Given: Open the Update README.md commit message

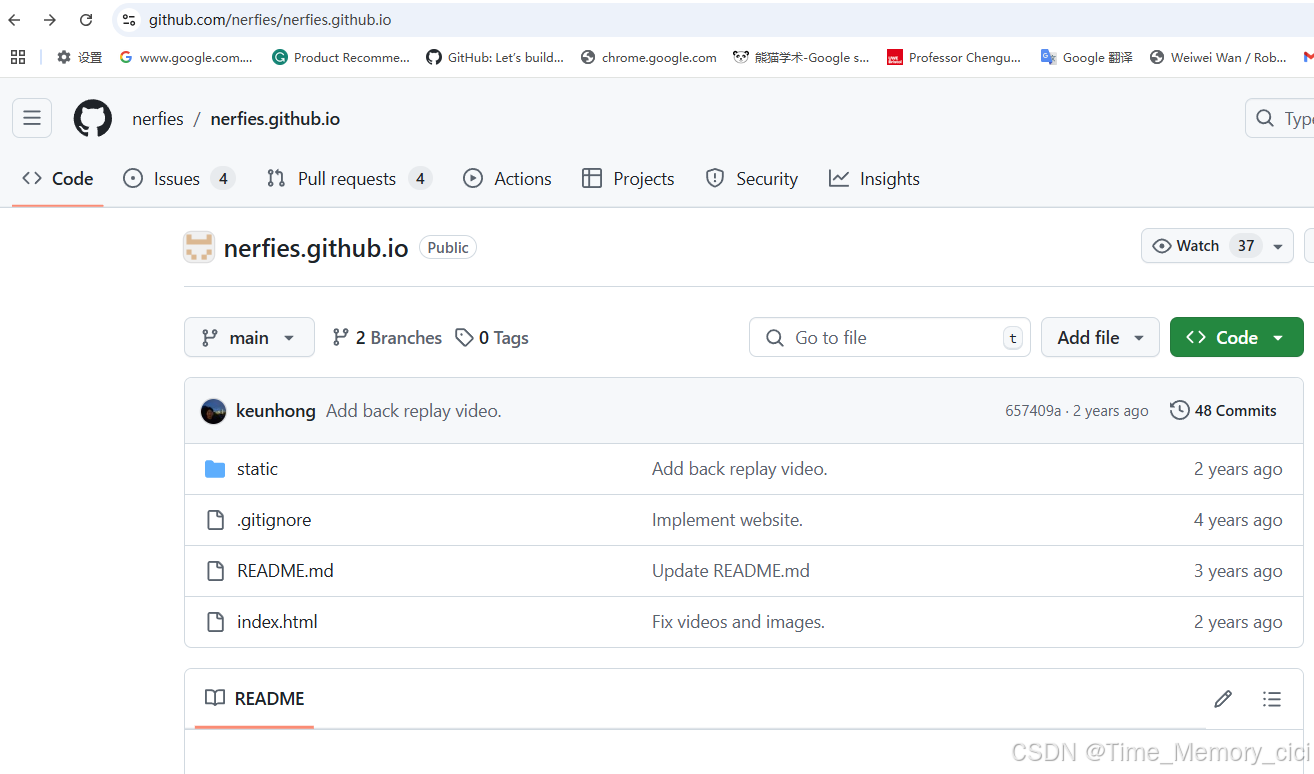Looking at the screenshot, I should point(731,571).
